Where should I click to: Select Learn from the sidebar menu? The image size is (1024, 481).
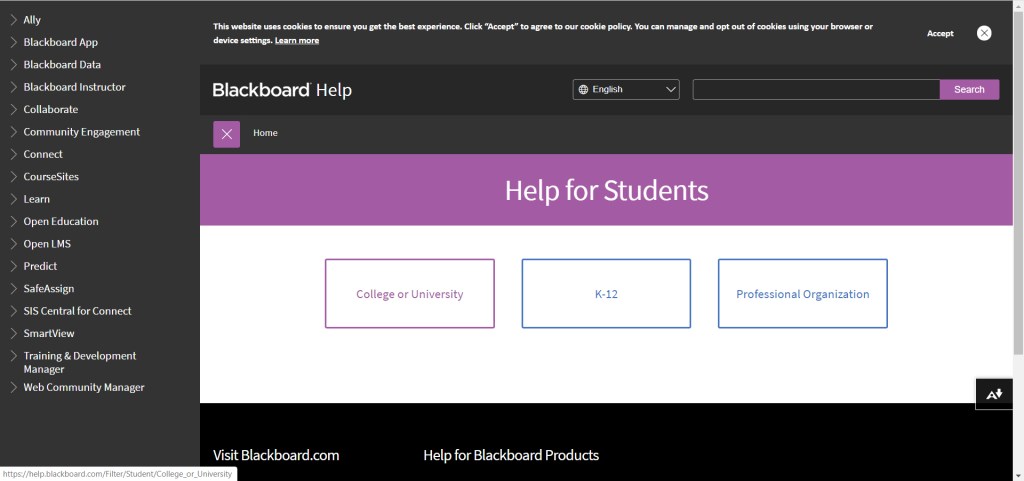point(36,199)
